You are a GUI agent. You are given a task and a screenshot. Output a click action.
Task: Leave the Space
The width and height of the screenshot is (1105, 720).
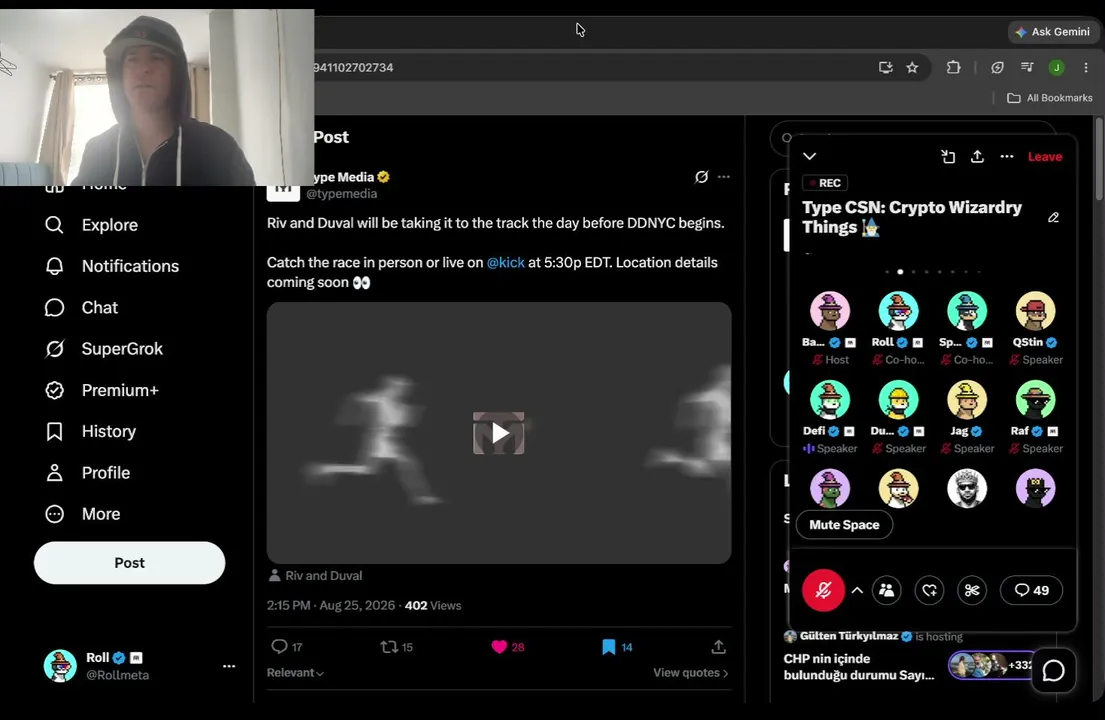[1045, 156]
